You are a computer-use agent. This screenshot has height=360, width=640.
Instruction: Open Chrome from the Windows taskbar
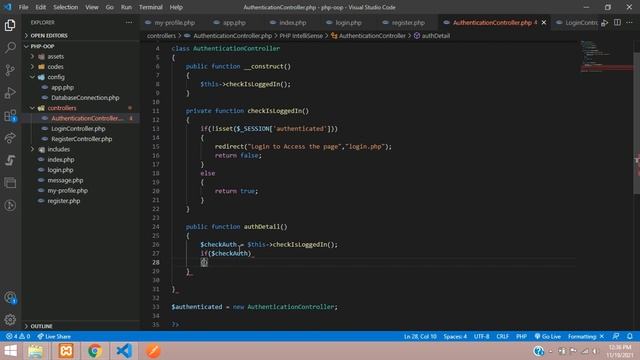coord(95,351)
